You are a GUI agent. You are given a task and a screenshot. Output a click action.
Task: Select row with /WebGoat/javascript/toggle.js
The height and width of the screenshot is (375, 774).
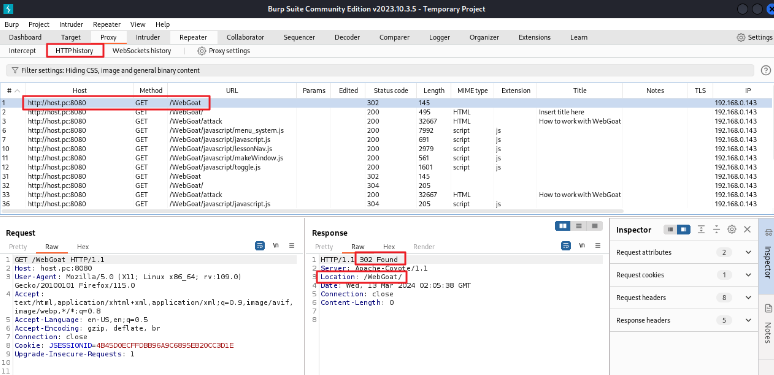click(x=386, y=167)
